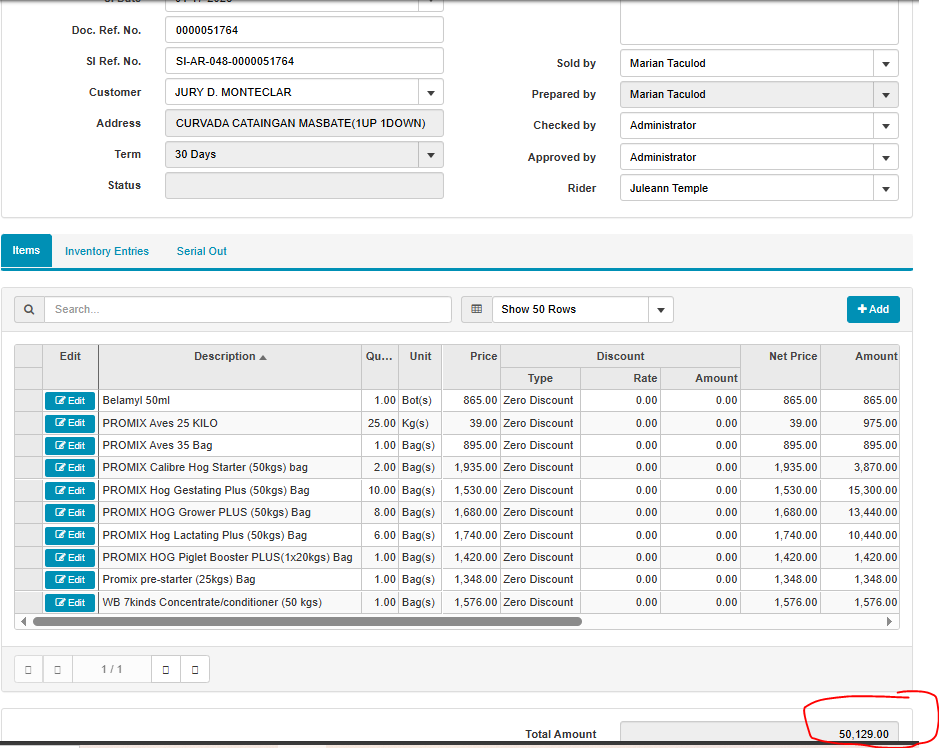This screenshot has height=748, width=939.
Task: Click Add to insert a new item
Action: [x=872, y=310]
